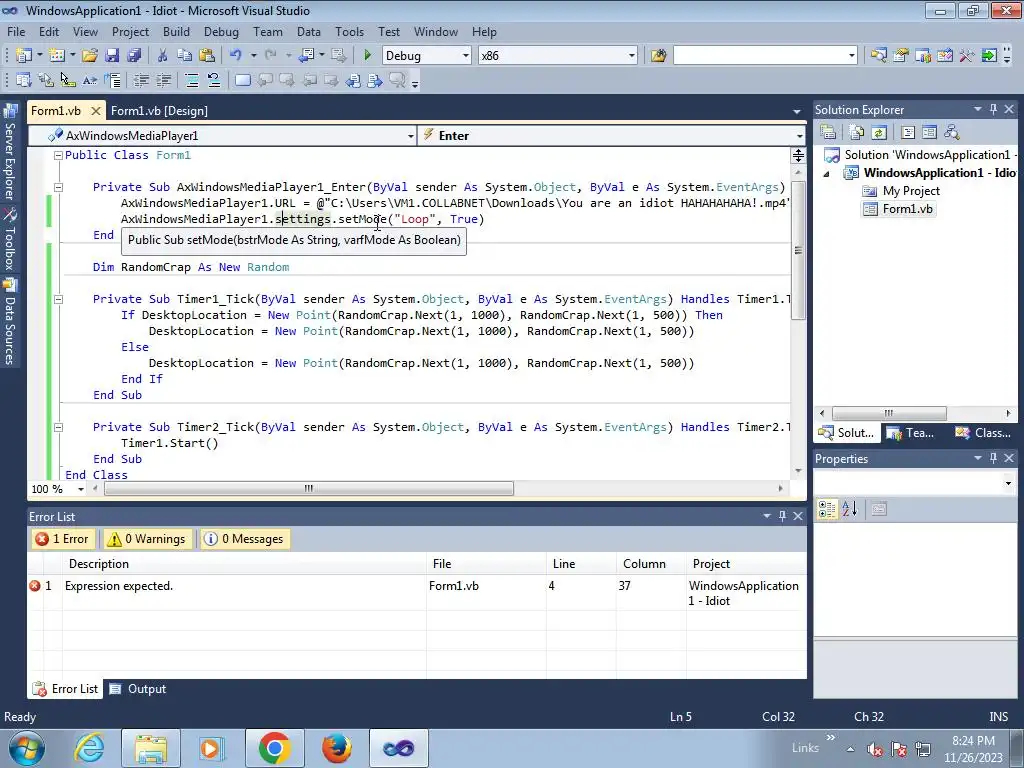Open the Toolbox hammer-and-wrench toolbar icon
Image resolution: width=1024 pixels, height=768 pixels.
[x=967, y=56]
